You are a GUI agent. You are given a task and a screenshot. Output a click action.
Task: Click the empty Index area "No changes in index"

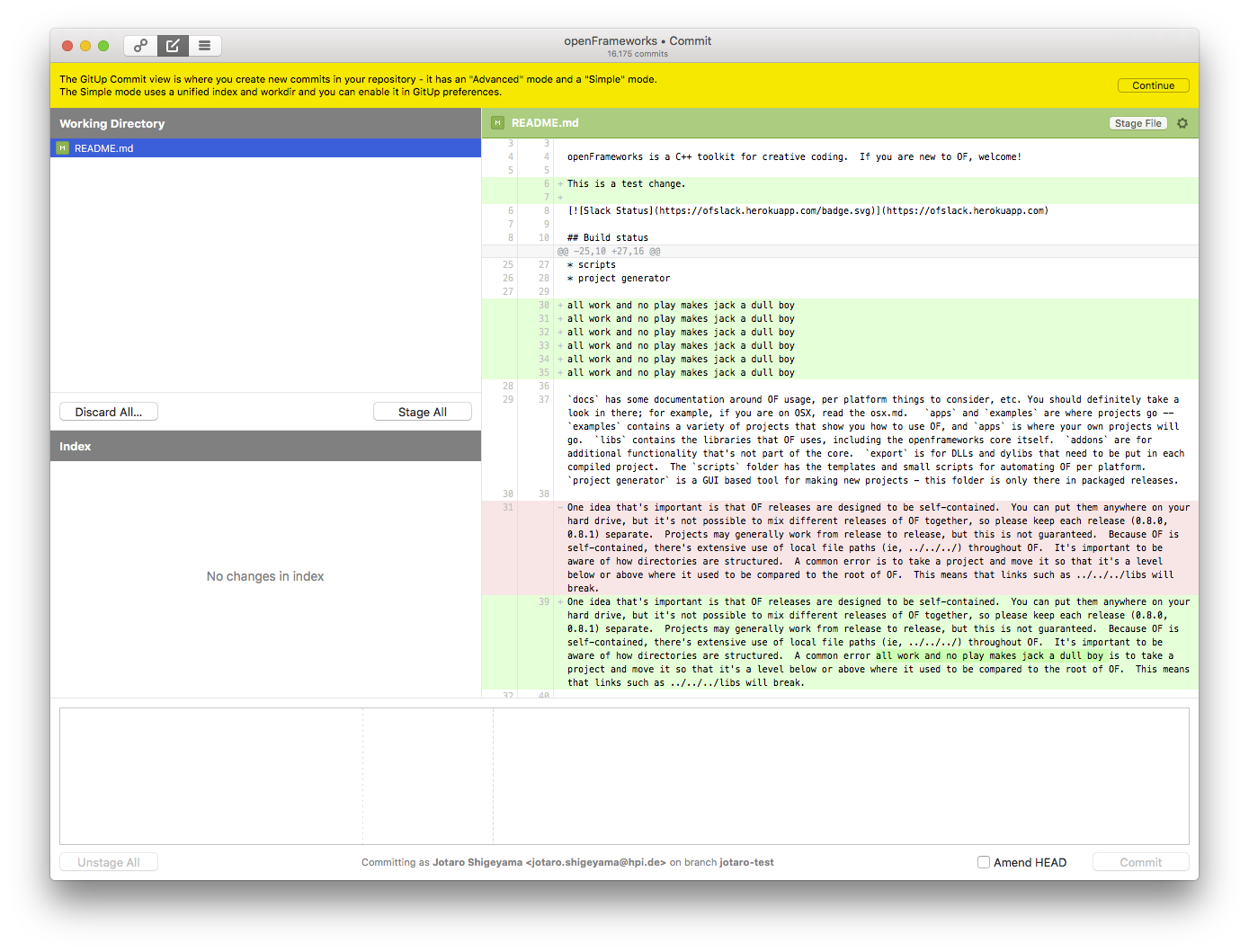point(265,576)
